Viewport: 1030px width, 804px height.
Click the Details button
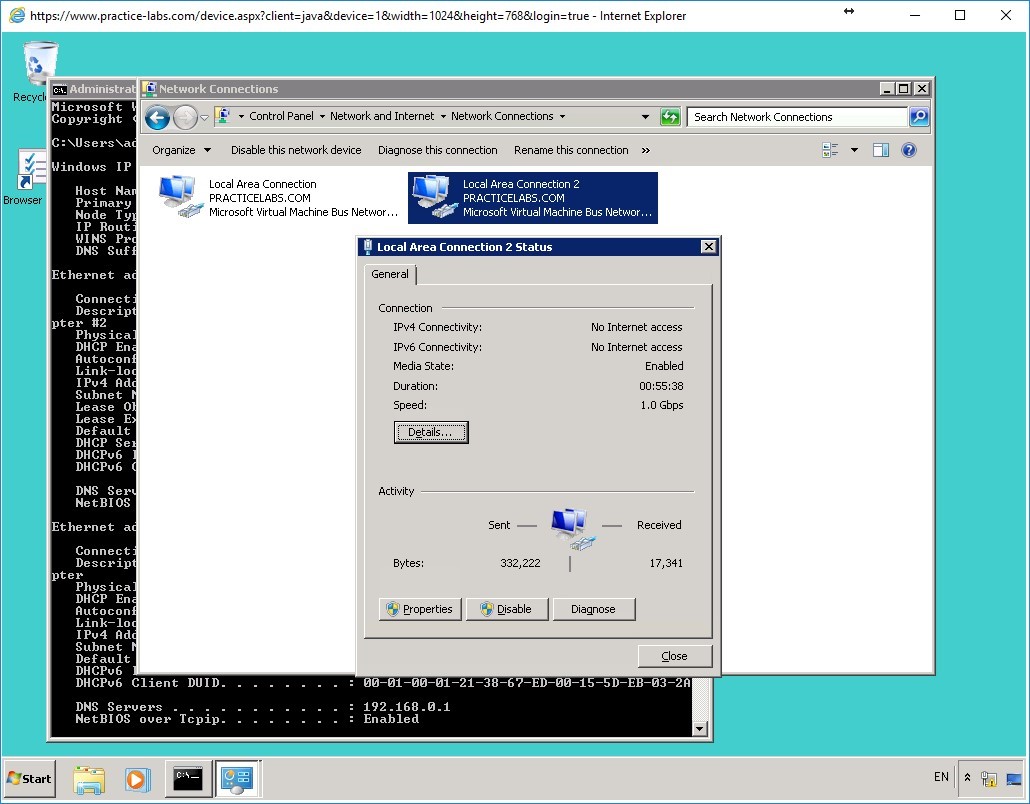point(431,432)
